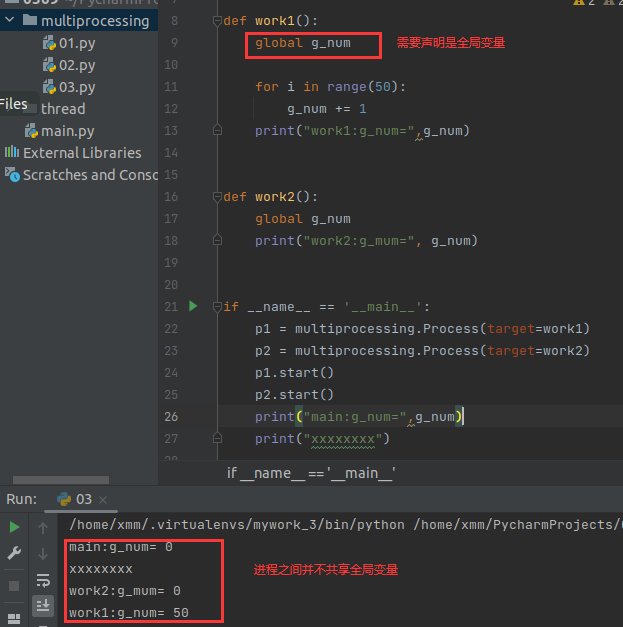Click console output 'xxxxxxxx' line
Viewport: 623px width, 627px height.
pyautogui.click(x=101, y=569)
